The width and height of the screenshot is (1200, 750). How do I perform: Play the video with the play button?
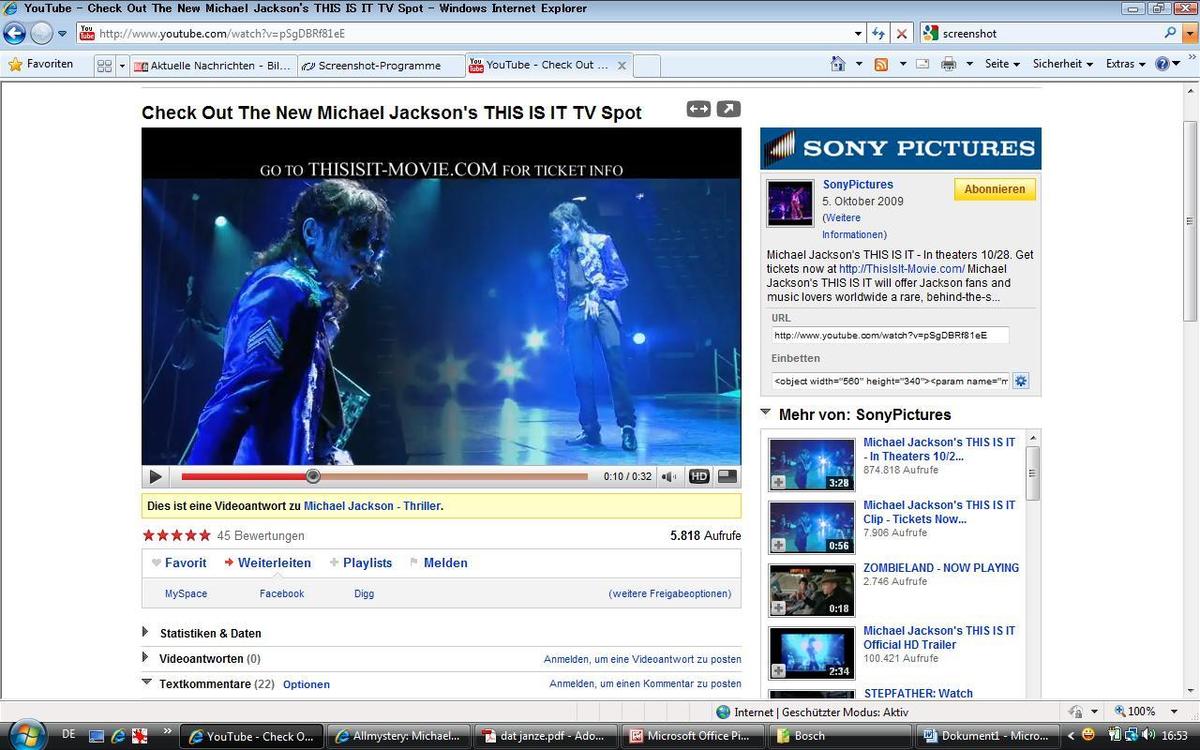155,478
